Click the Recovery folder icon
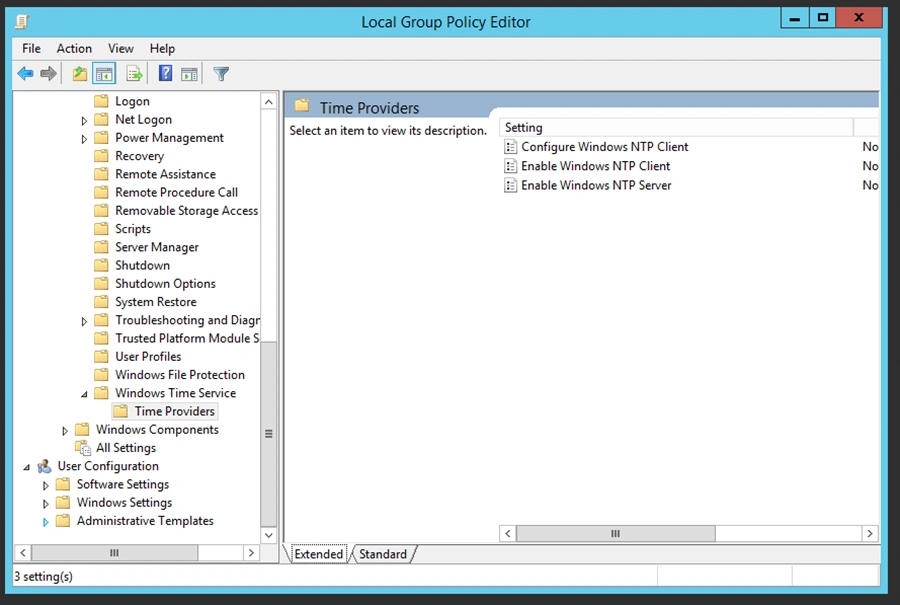 pyautogui.click(x=102, y=156)
